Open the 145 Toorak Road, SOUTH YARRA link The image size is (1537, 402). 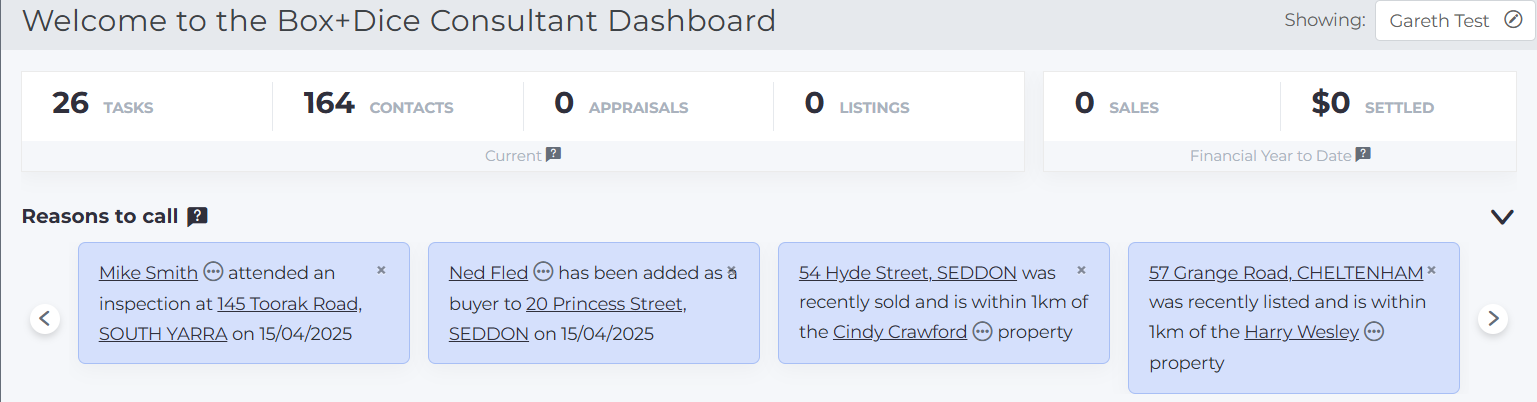pyautogui.click(x=231, y=318)
